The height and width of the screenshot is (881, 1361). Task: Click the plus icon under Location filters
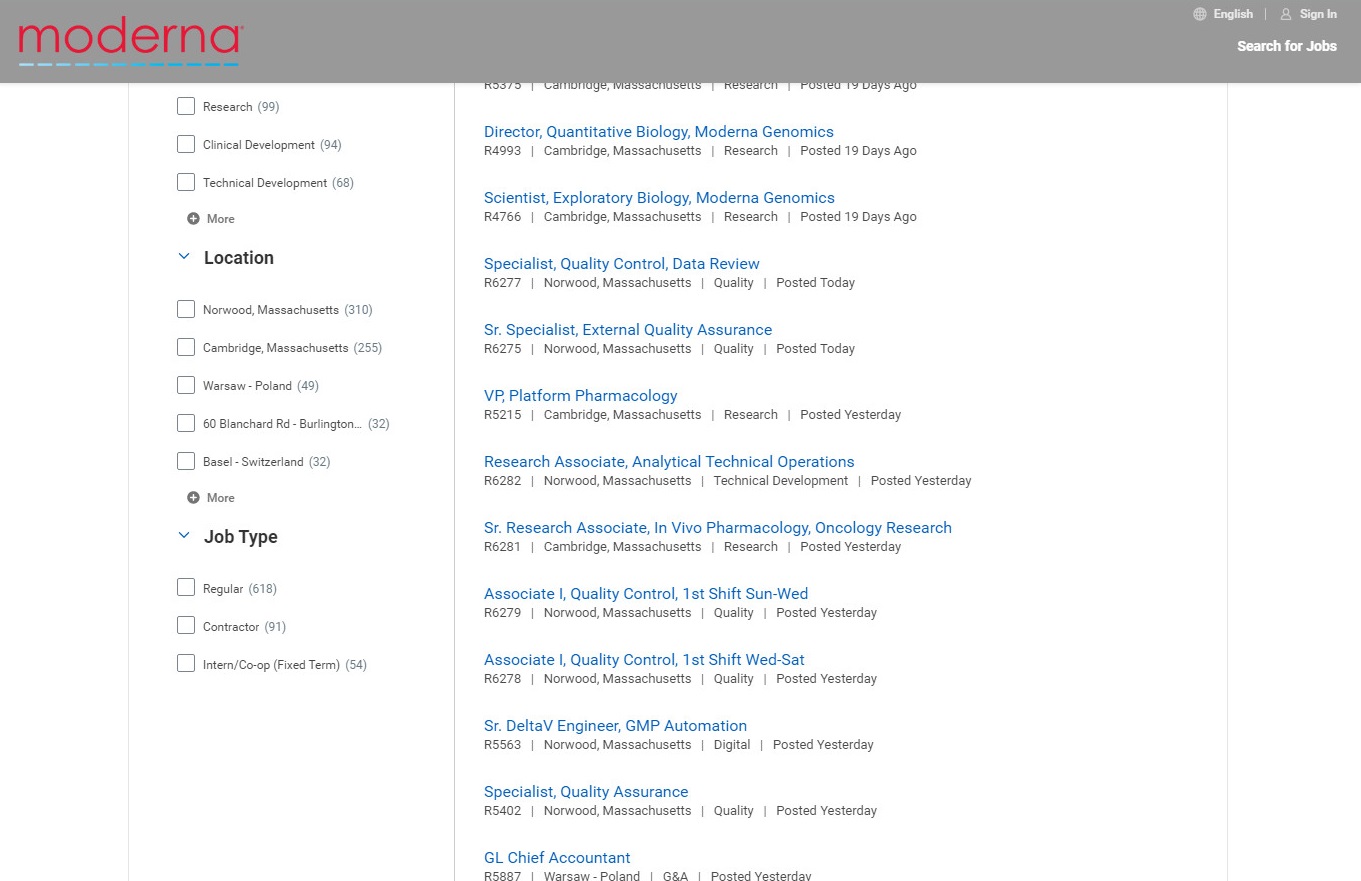tap(193, 498)
